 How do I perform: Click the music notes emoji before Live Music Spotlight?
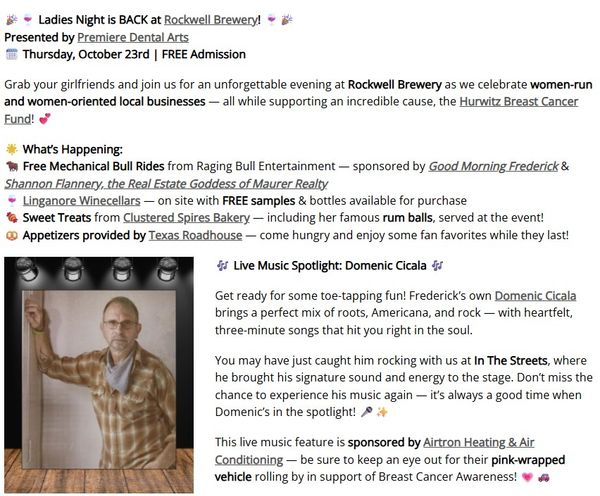pyautogui.click(x=221, y=266)
